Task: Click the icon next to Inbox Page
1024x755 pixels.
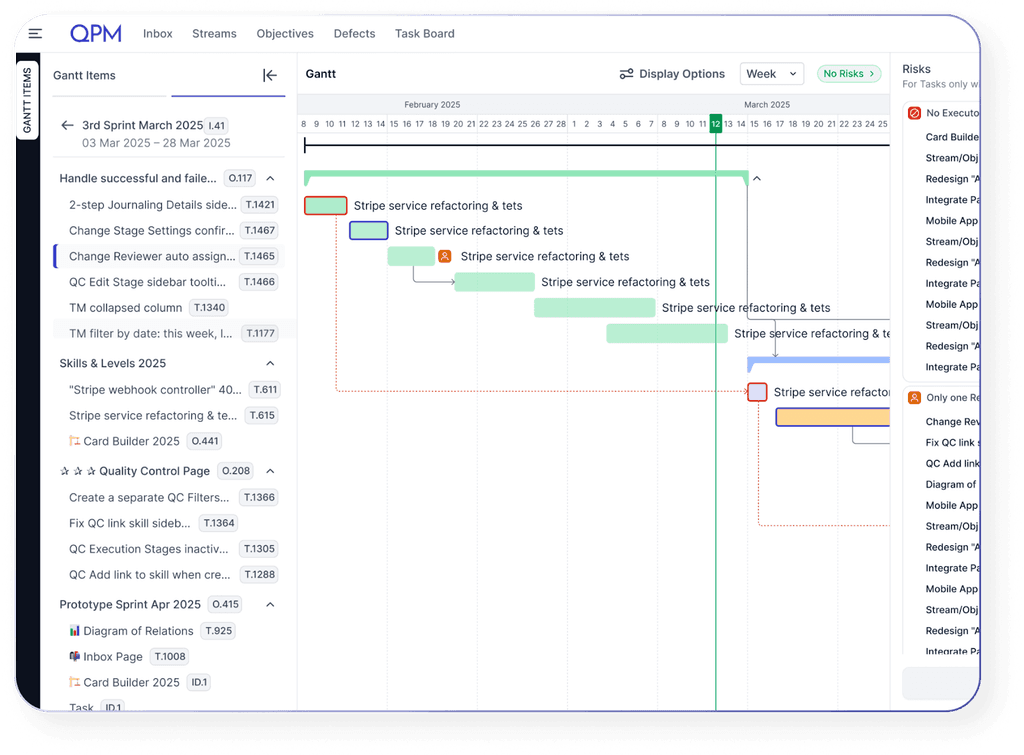Action: pos(74,656)
